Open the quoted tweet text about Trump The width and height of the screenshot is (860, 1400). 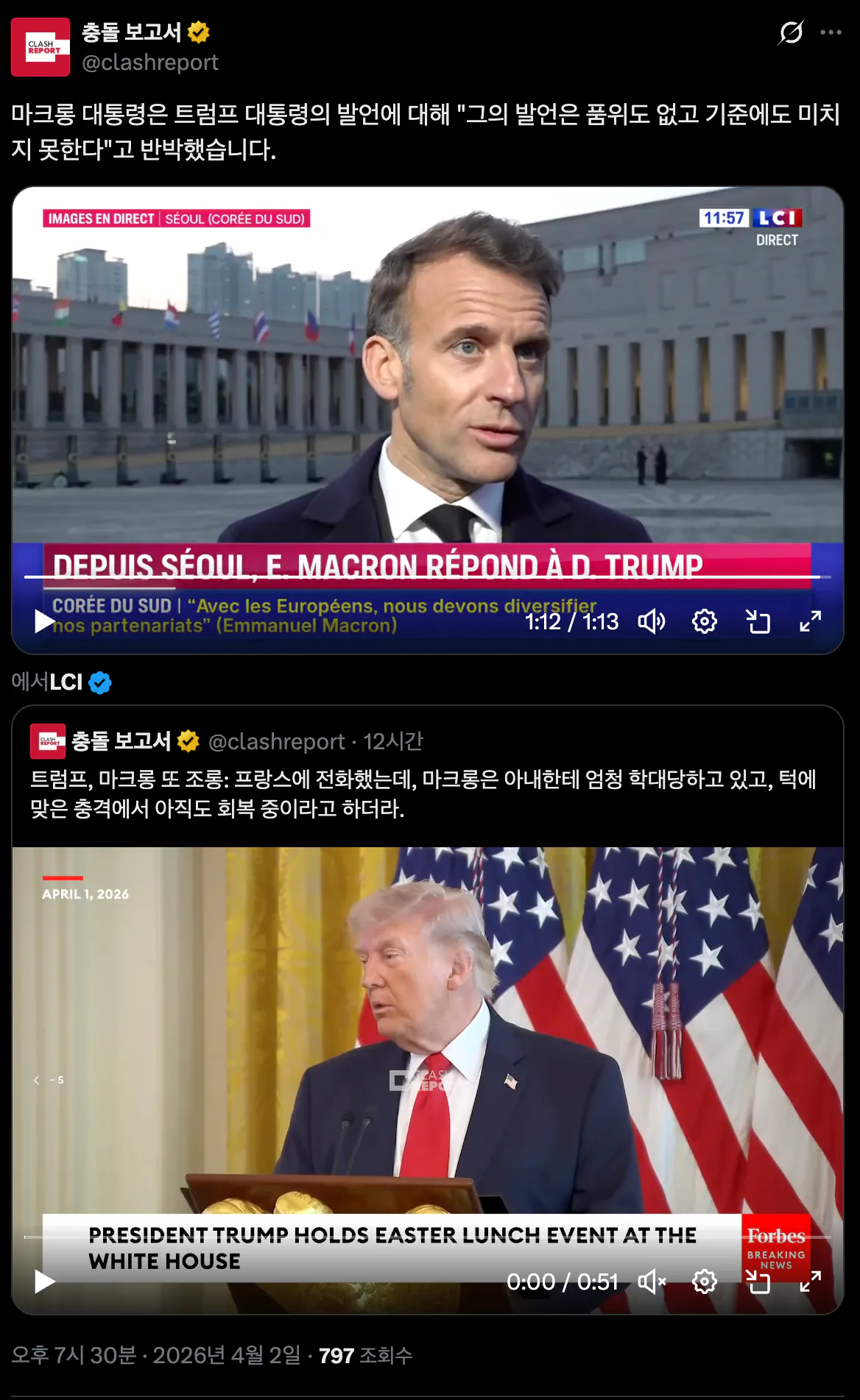423,793
